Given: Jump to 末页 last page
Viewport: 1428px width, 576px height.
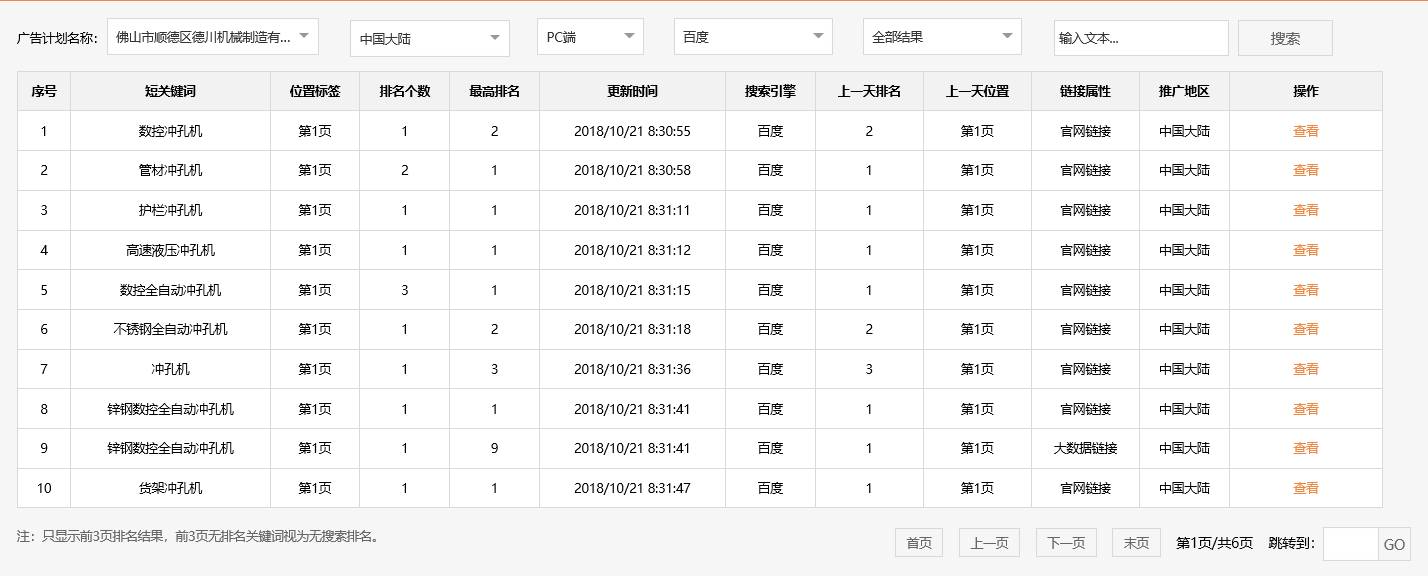Looking at the screenshot, I should 1136,543.
